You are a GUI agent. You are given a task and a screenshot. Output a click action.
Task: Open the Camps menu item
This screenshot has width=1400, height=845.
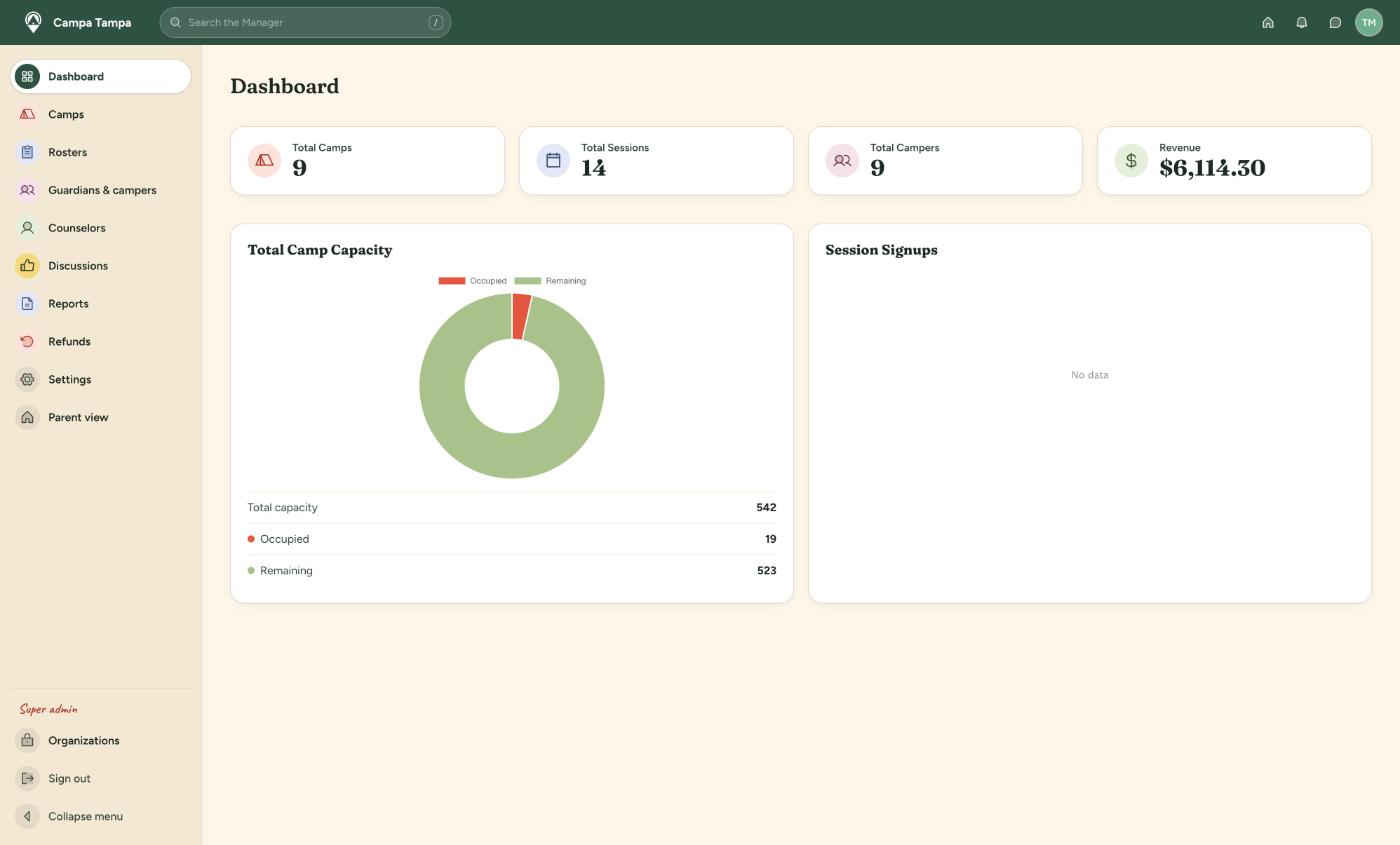click(x=101, y=114)
